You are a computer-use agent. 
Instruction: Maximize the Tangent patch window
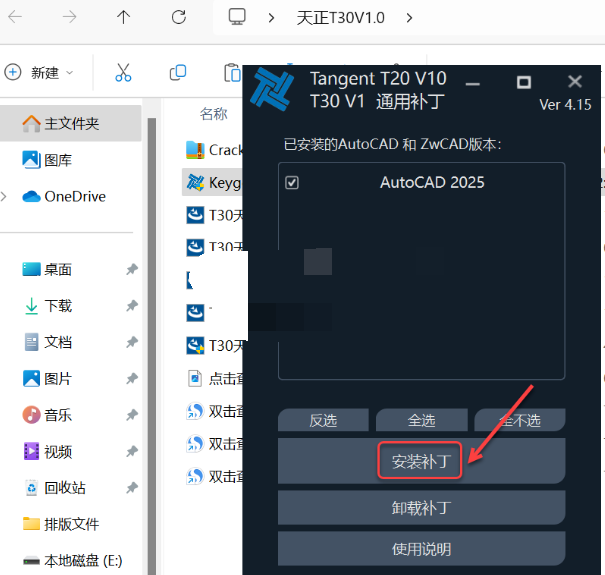[524, 82]
